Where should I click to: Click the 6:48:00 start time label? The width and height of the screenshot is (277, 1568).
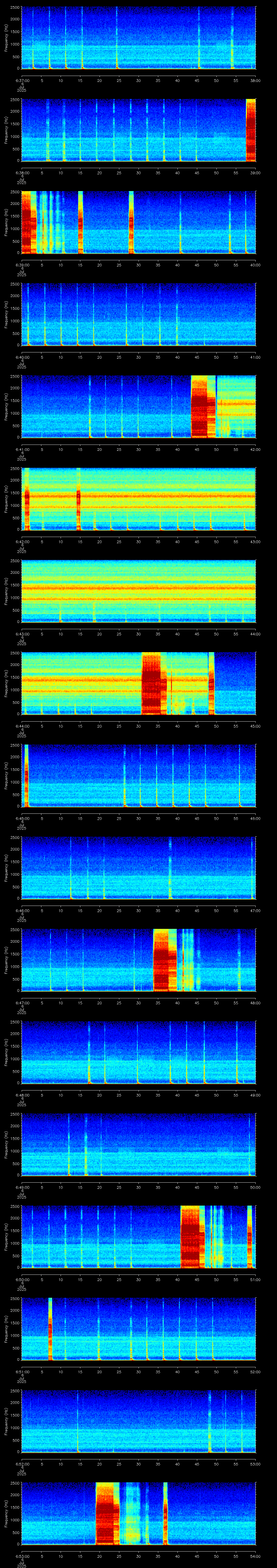click(22, 1095)
